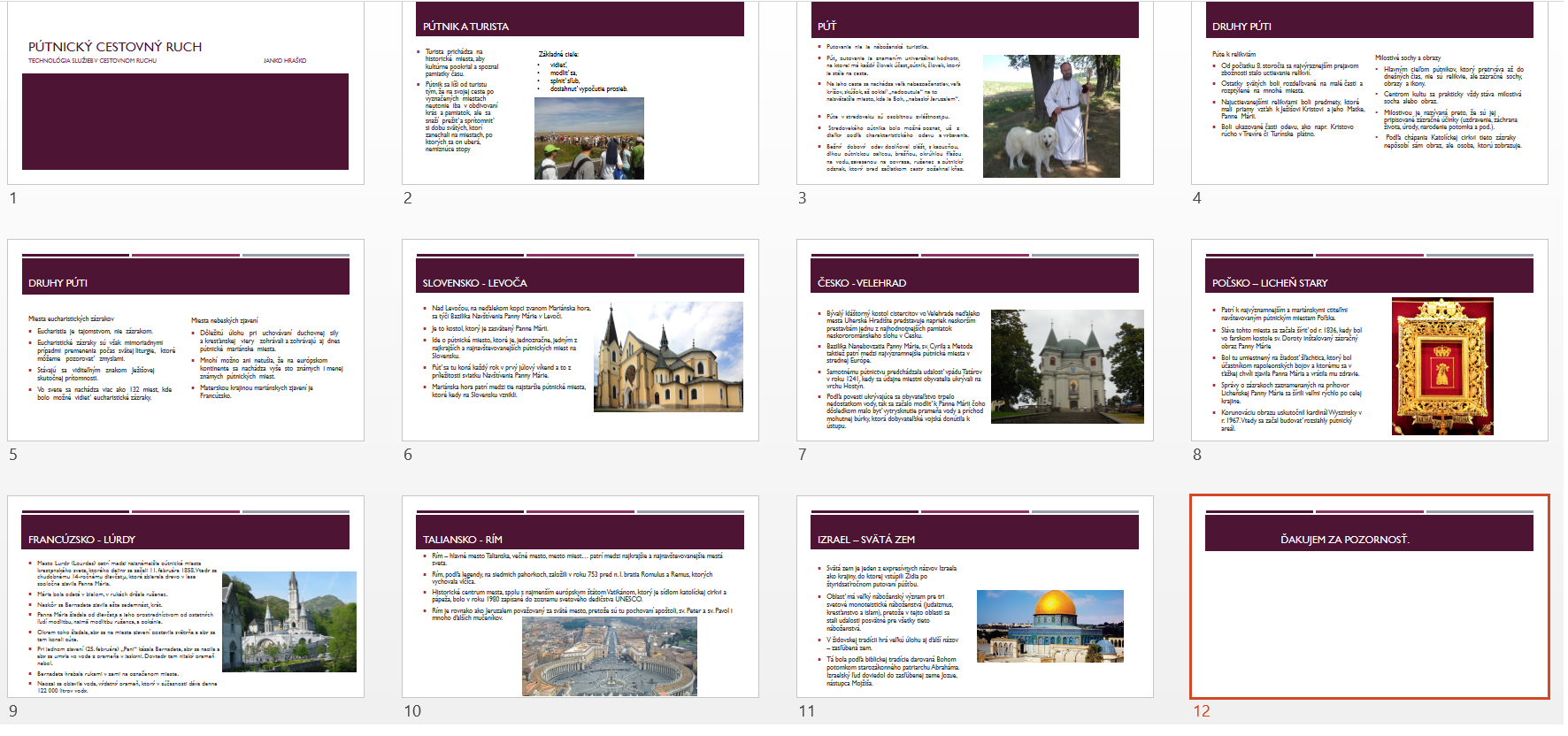Click the St. Peter's Square aerial photo

tap(609, 656)
